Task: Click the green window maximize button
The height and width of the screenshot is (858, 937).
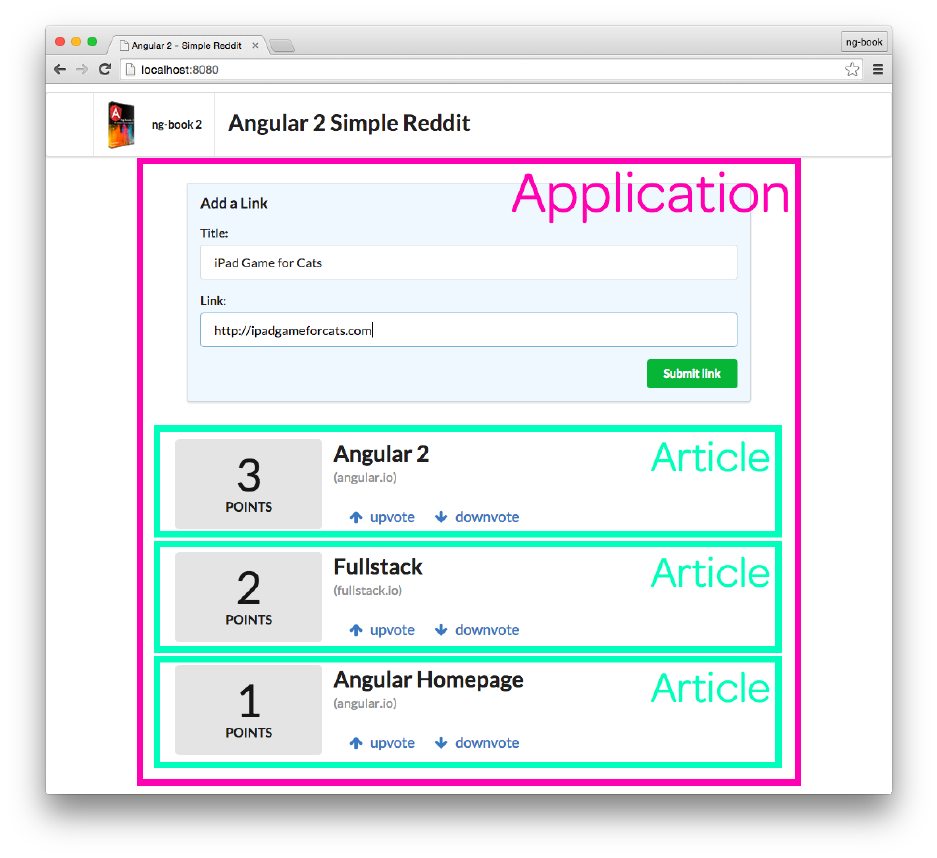Action: pos(92,41)
